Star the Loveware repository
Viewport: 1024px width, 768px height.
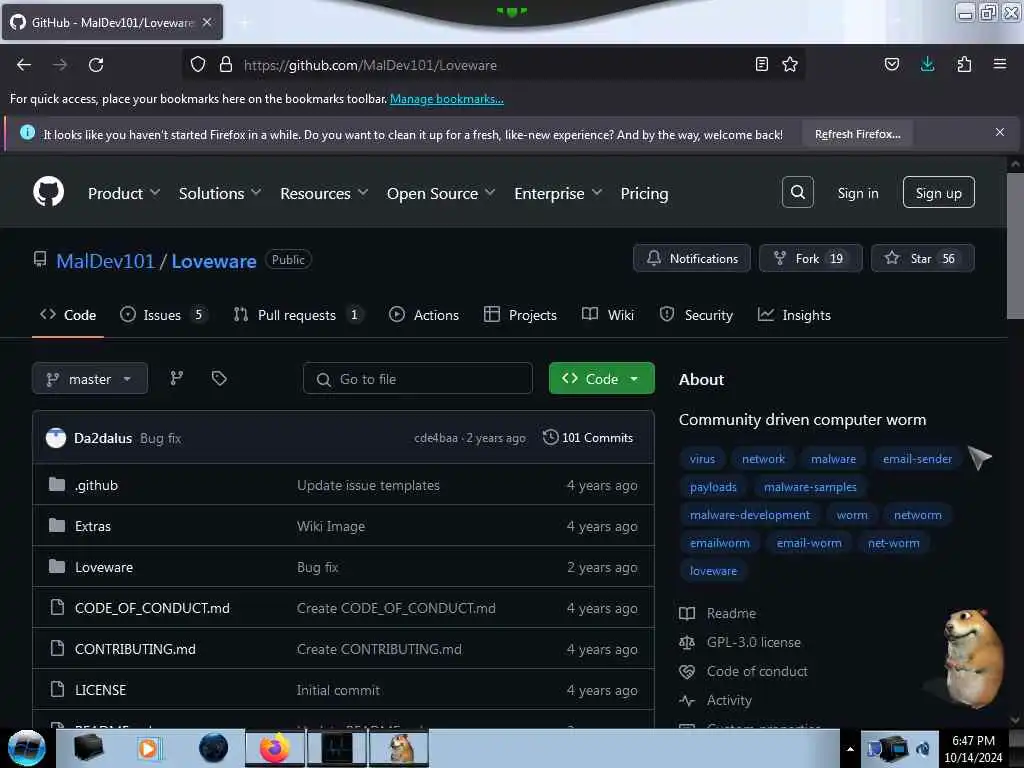pyautogui.click(x=922, y=258)
